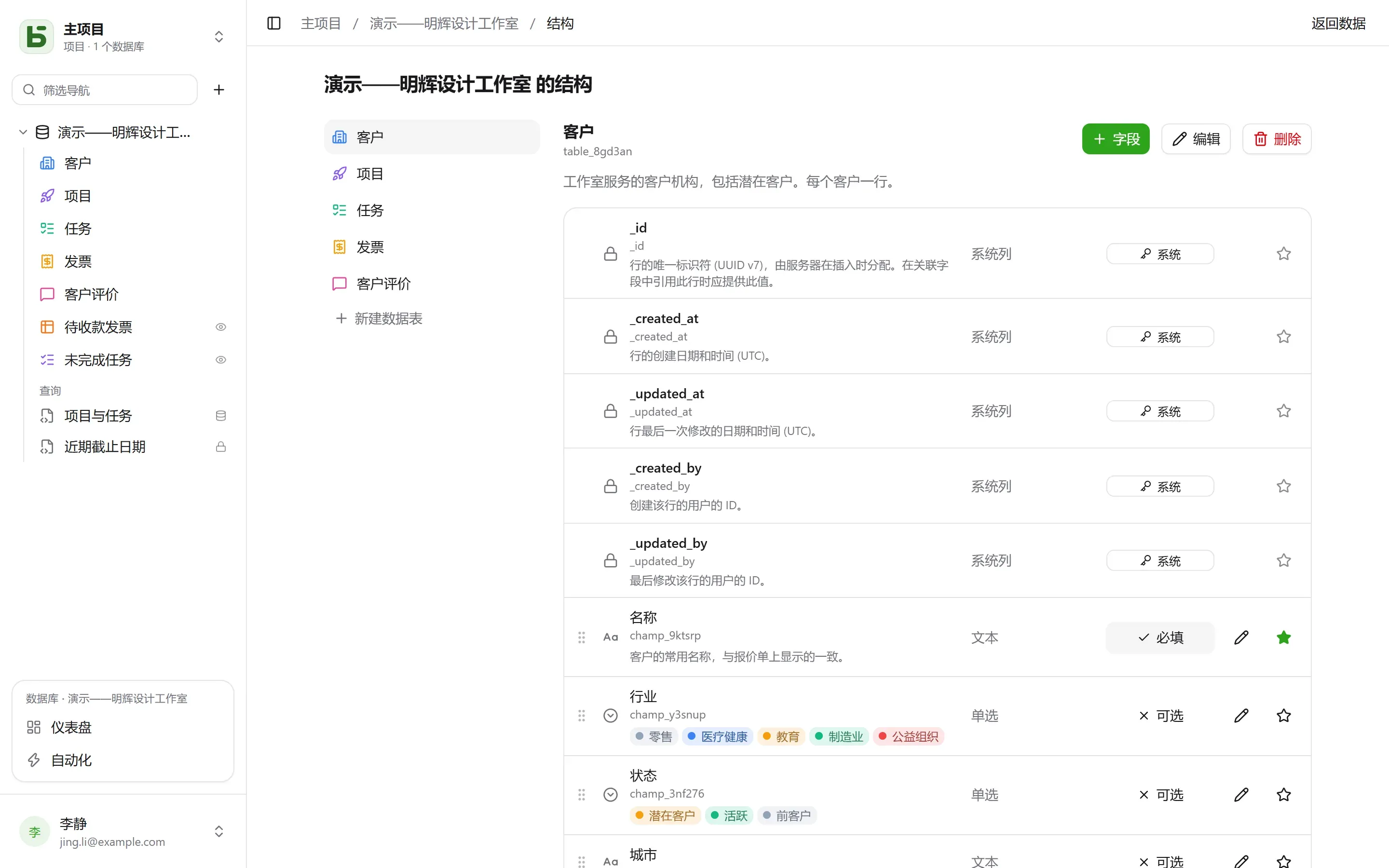Toggle visibility eye for 未完成任务 view
Image resolution: width=1389 pixels, height=868 pixels.
(x=220, y=360)
